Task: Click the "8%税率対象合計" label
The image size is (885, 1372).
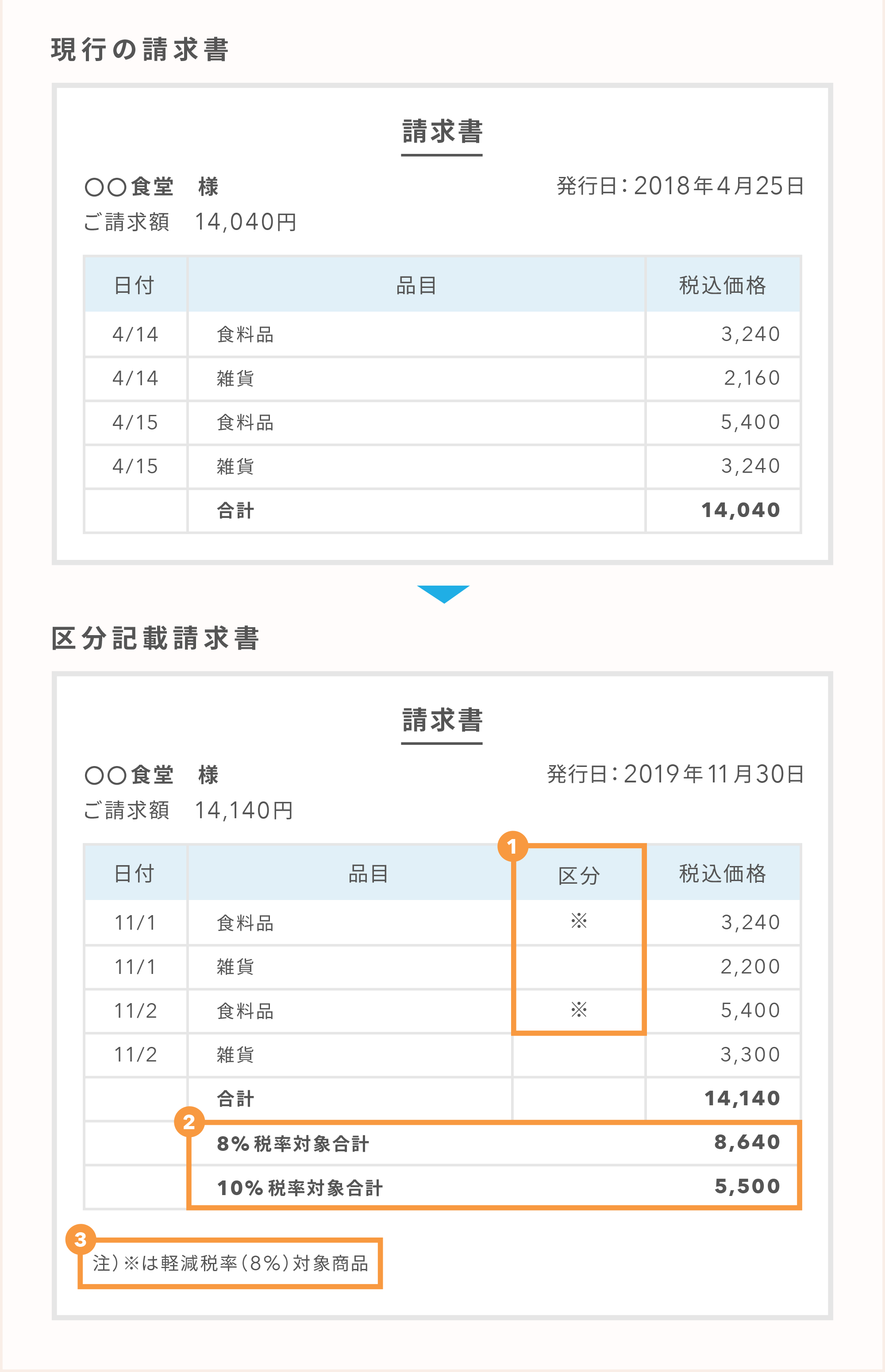Action: pyautogui.click(x=292, y=1143)
